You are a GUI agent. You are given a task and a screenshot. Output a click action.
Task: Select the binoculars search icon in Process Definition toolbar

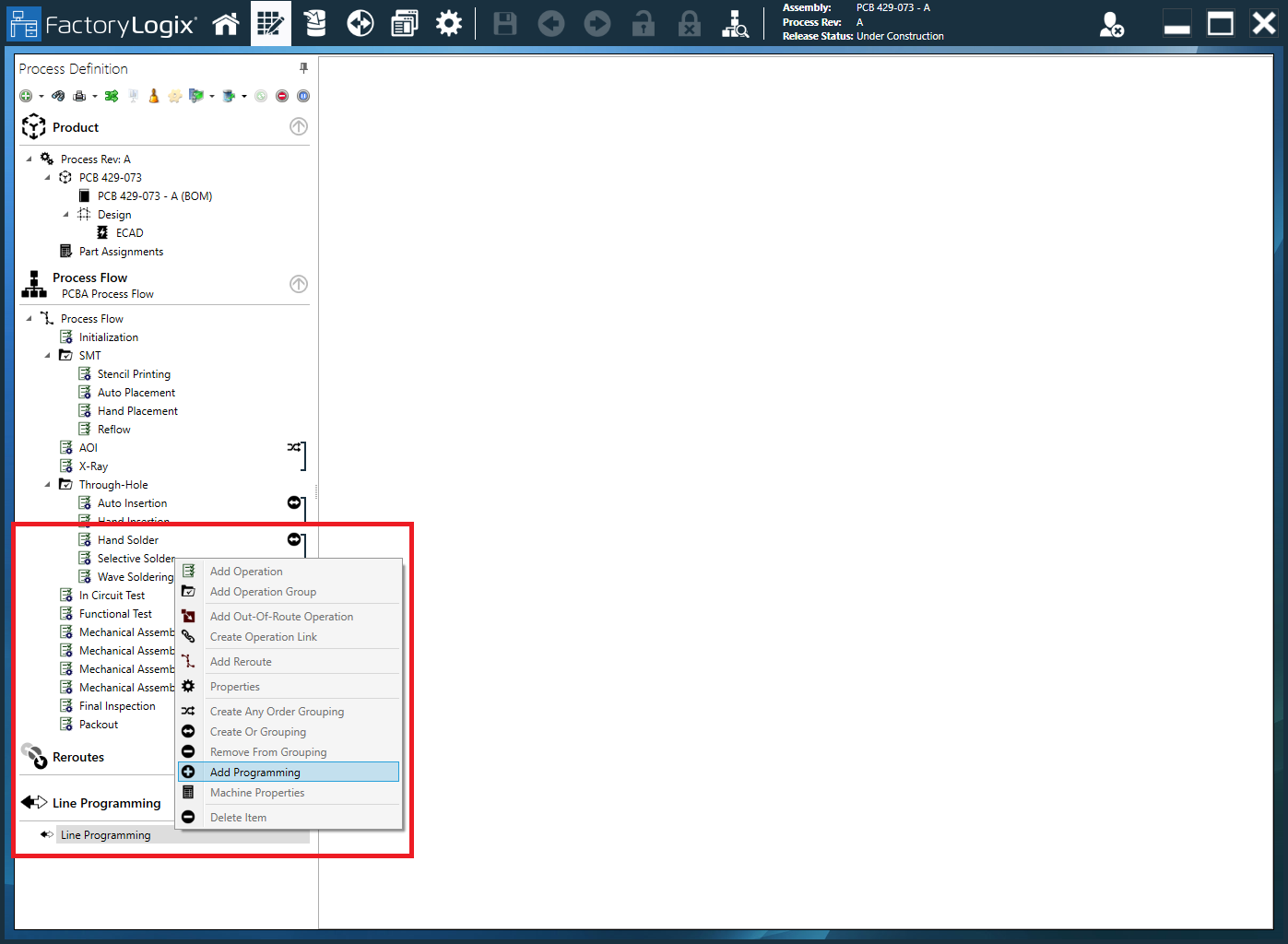[x=58, y=95]
